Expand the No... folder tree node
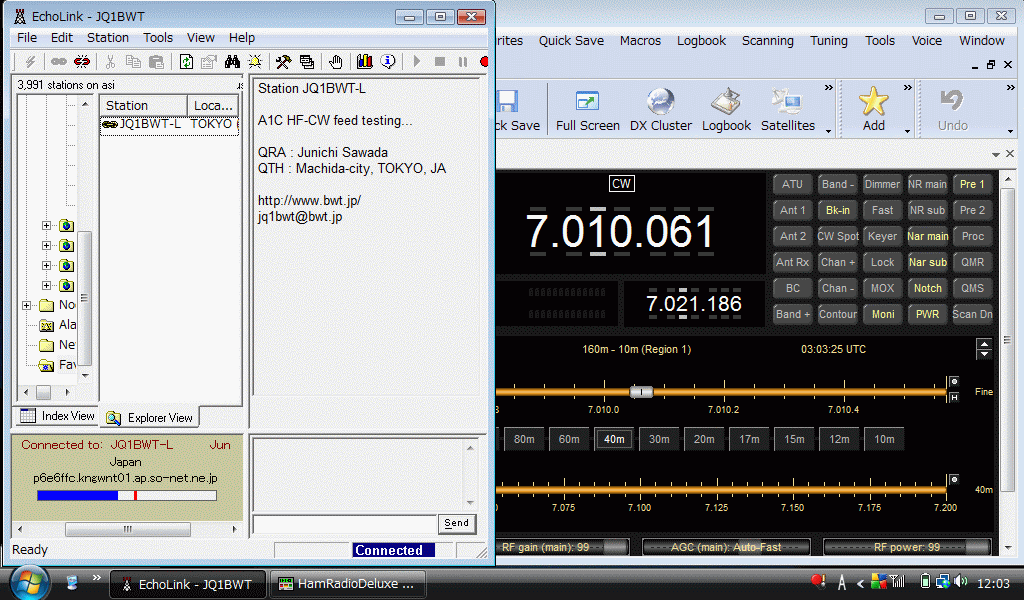 point(28,305)
